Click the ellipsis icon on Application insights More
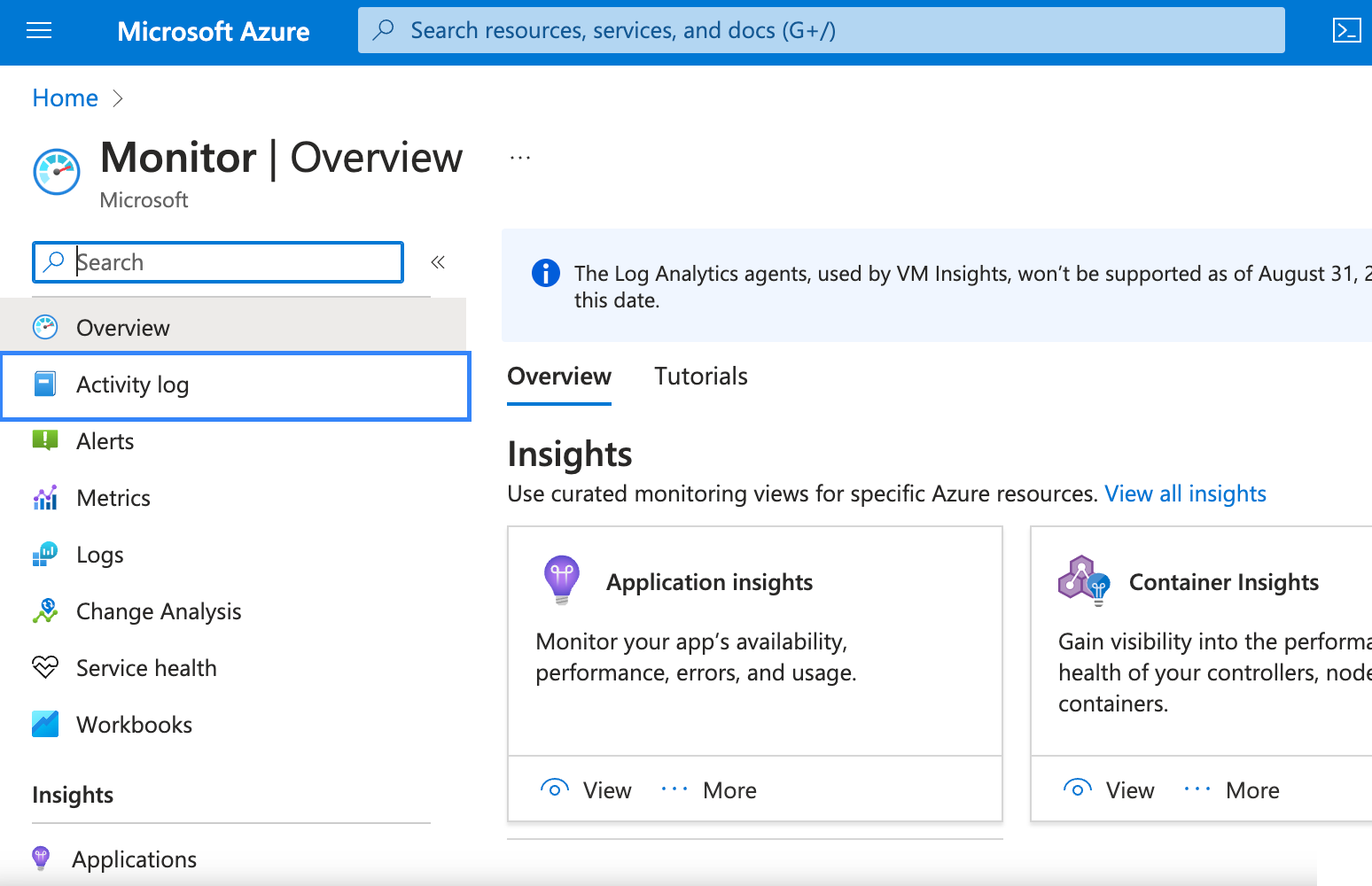This screenshot has width=1372, height=886. pyautogui.click(x=674, y=789)
